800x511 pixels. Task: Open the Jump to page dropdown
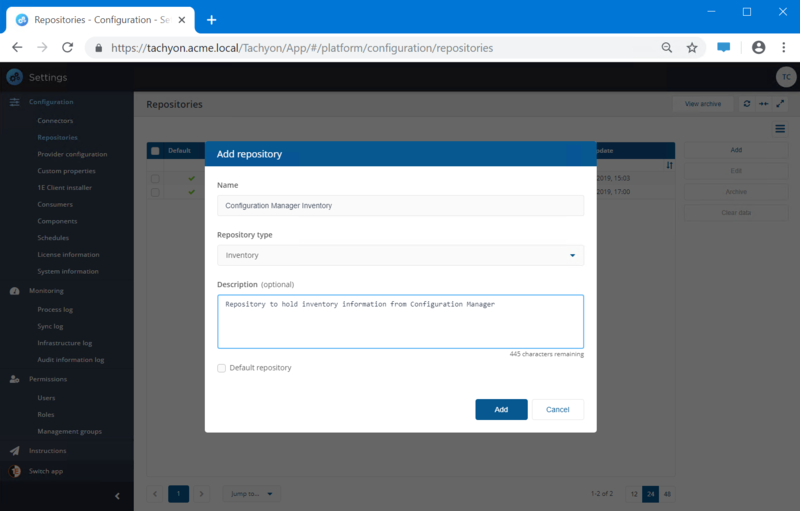tap(252, 493)
